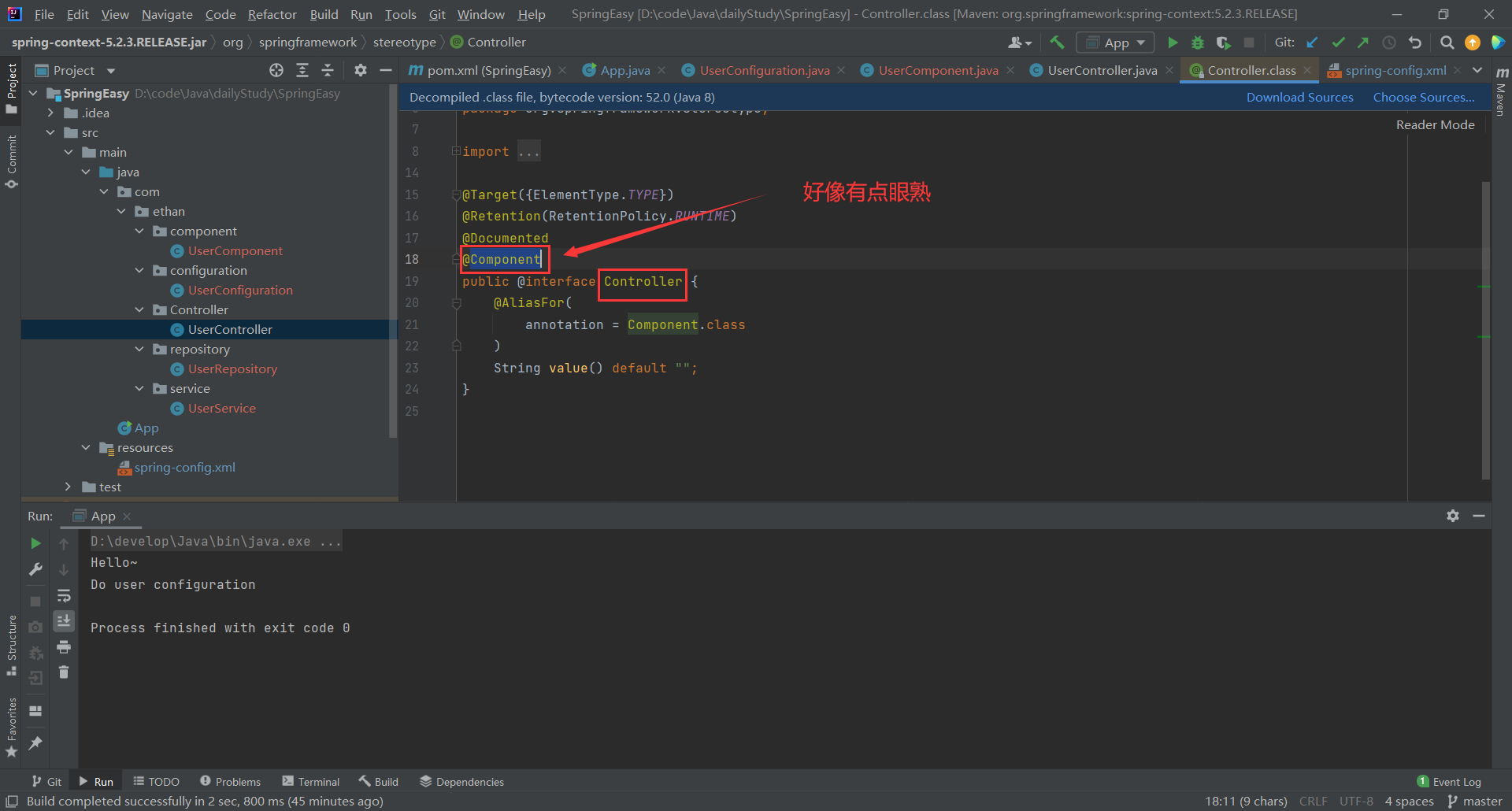Click stereotype in navigation breadcrumb
This screenshot has width=1512, height=811.
tap(404, 43)
